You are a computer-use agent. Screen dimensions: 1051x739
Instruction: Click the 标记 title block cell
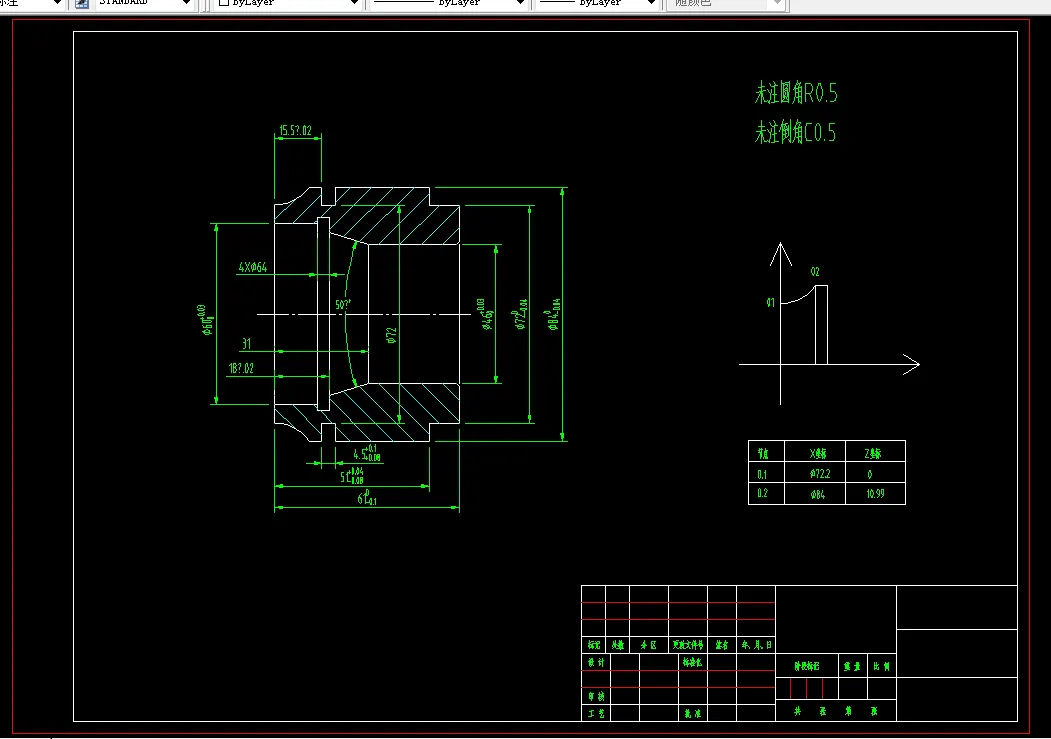tap(594, 645)
